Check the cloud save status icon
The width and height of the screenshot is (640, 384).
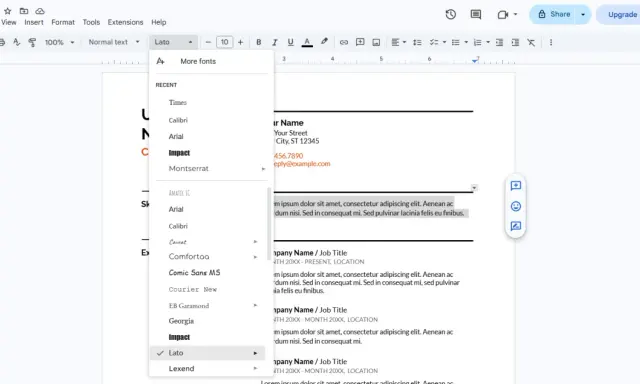(40, 11)
